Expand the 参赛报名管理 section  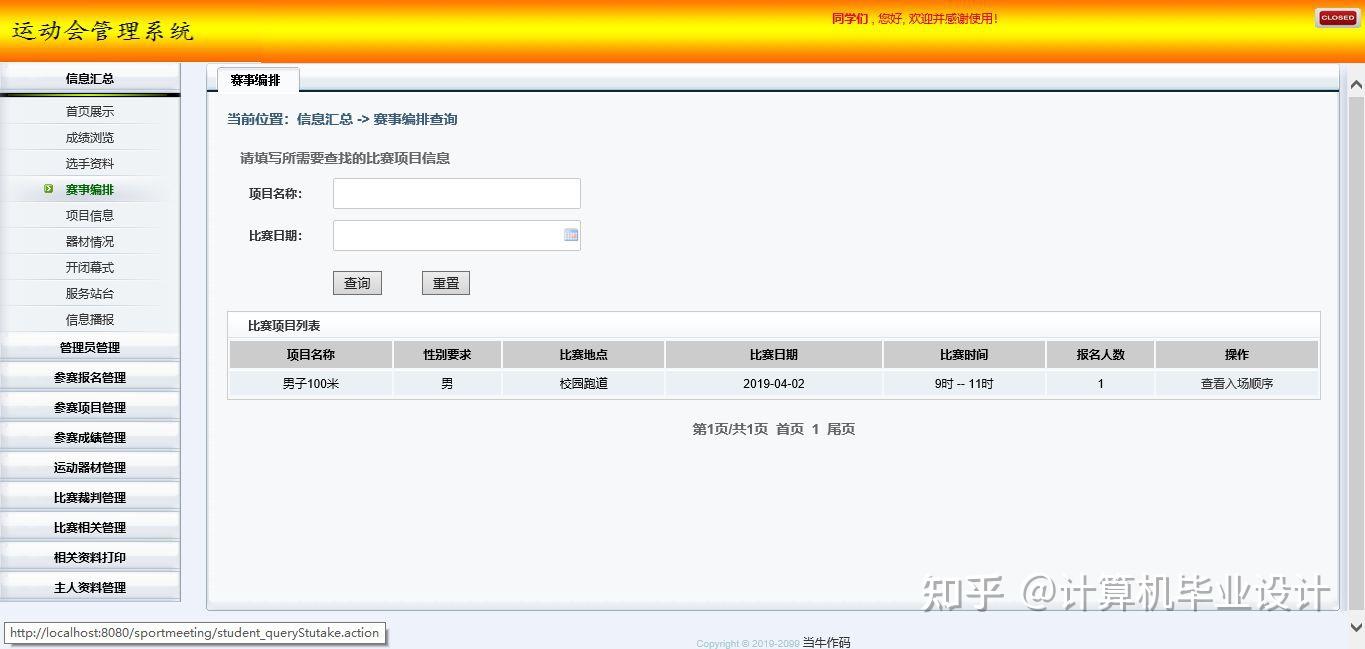pyautogui.click(x=90, y=376)
